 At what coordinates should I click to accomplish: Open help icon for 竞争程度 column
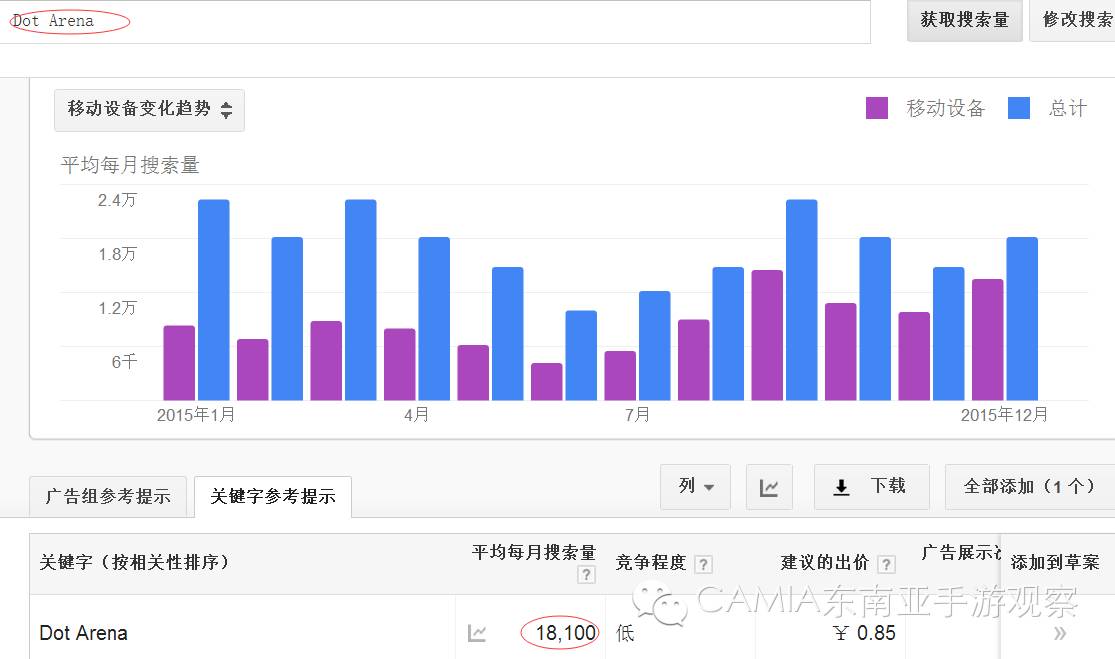pyautogui.click(x=703, y=564)
